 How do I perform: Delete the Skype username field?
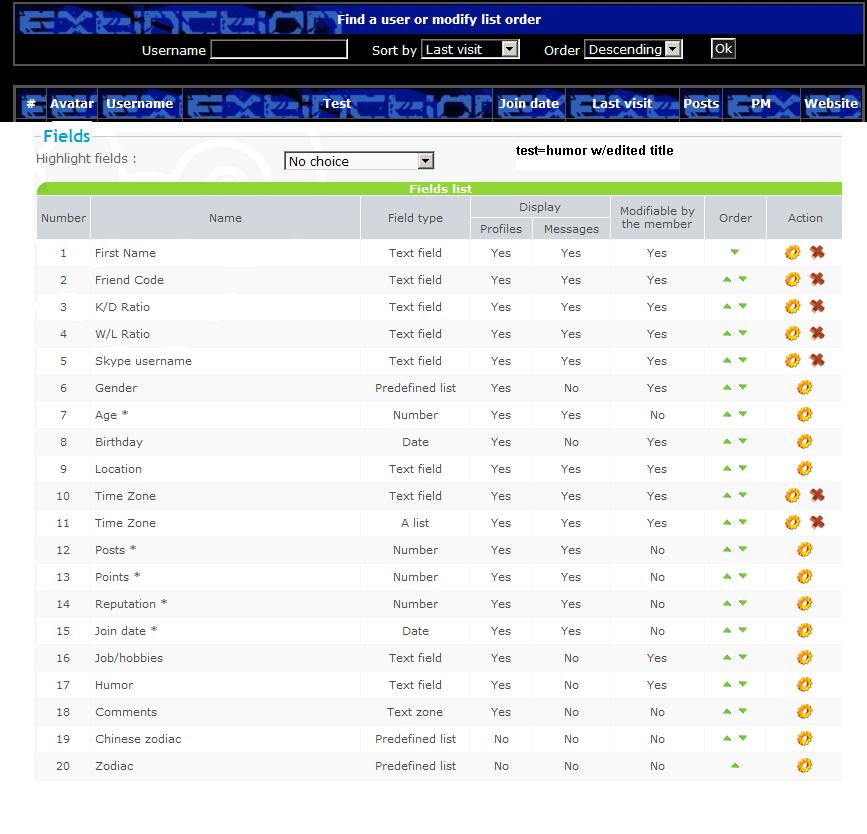817,361
